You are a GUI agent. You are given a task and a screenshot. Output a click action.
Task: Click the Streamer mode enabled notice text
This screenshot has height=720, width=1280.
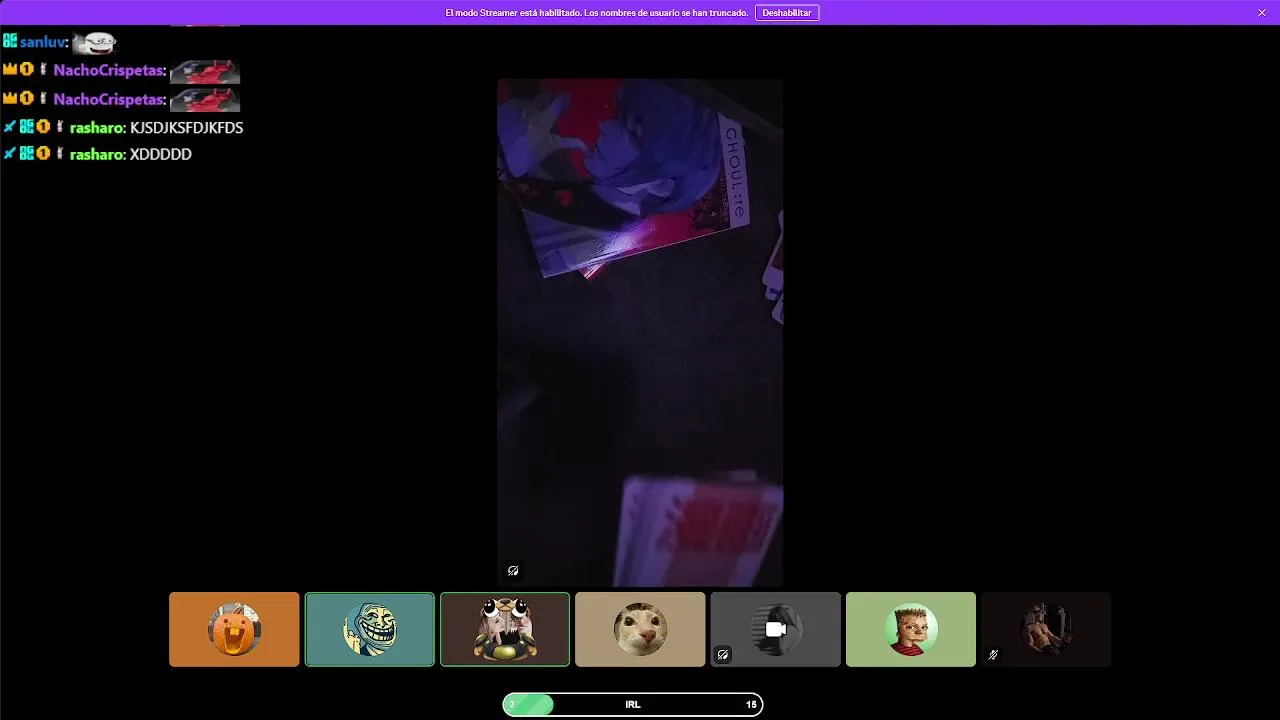(596, 13)
